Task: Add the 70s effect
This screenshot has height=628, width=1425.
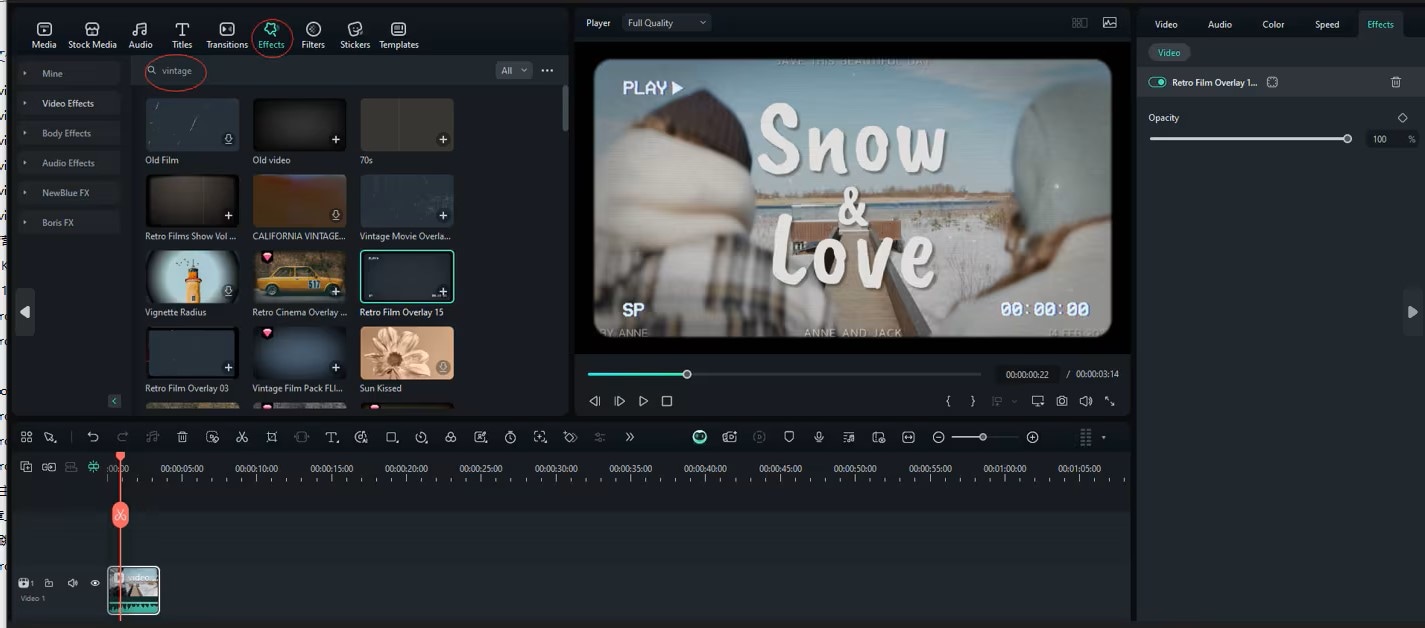Action: pyautogui.click(x=443, y=140)
